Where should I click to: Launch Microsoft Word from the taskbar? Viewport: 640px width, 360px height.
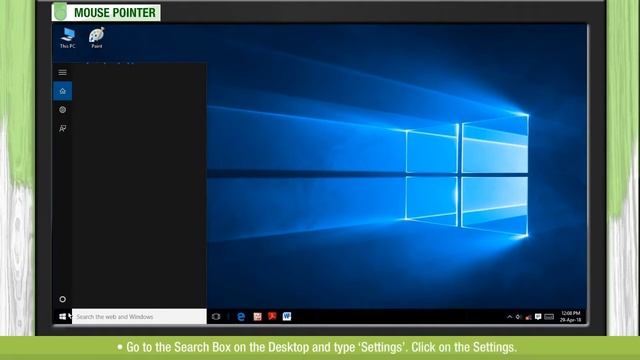coord(287,316)
